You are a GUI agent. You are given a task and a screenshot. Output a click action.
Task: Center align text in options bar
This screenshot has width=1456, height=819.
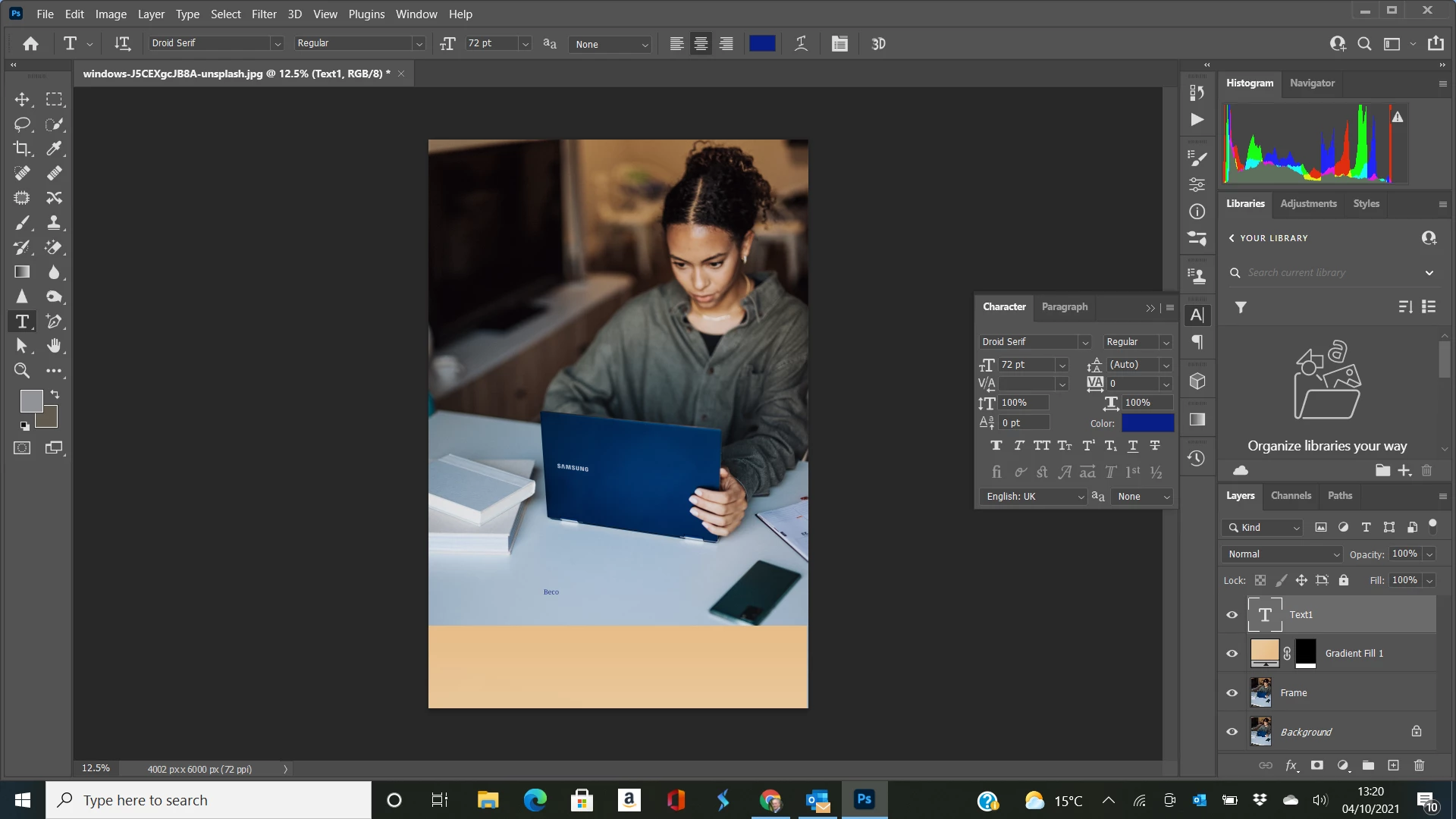pos(701,44)
